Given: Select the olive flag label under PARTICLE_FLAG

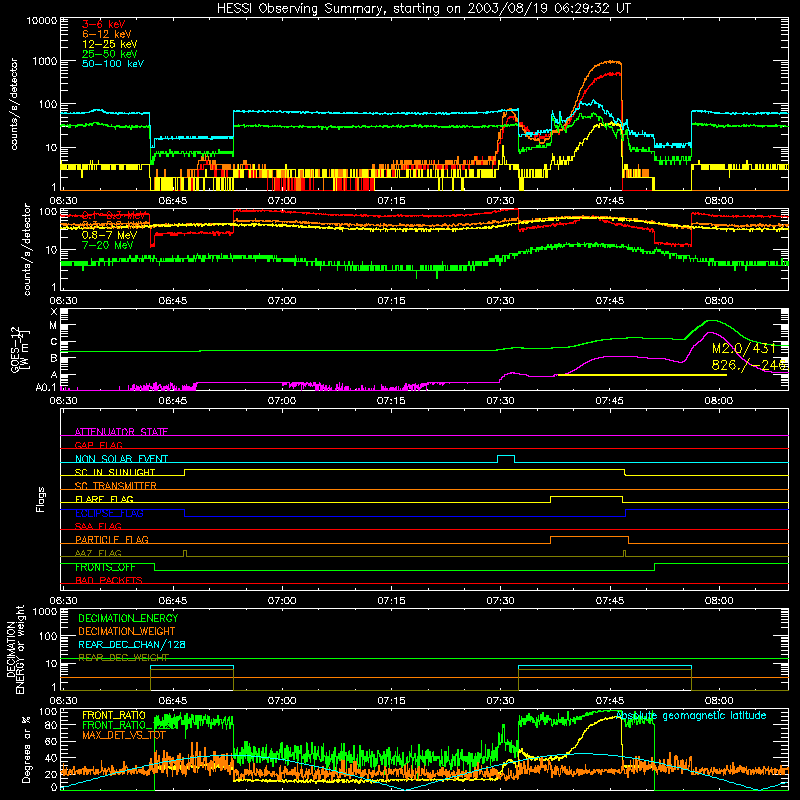Looking at the screenshot, I should [x=98, y=553].
